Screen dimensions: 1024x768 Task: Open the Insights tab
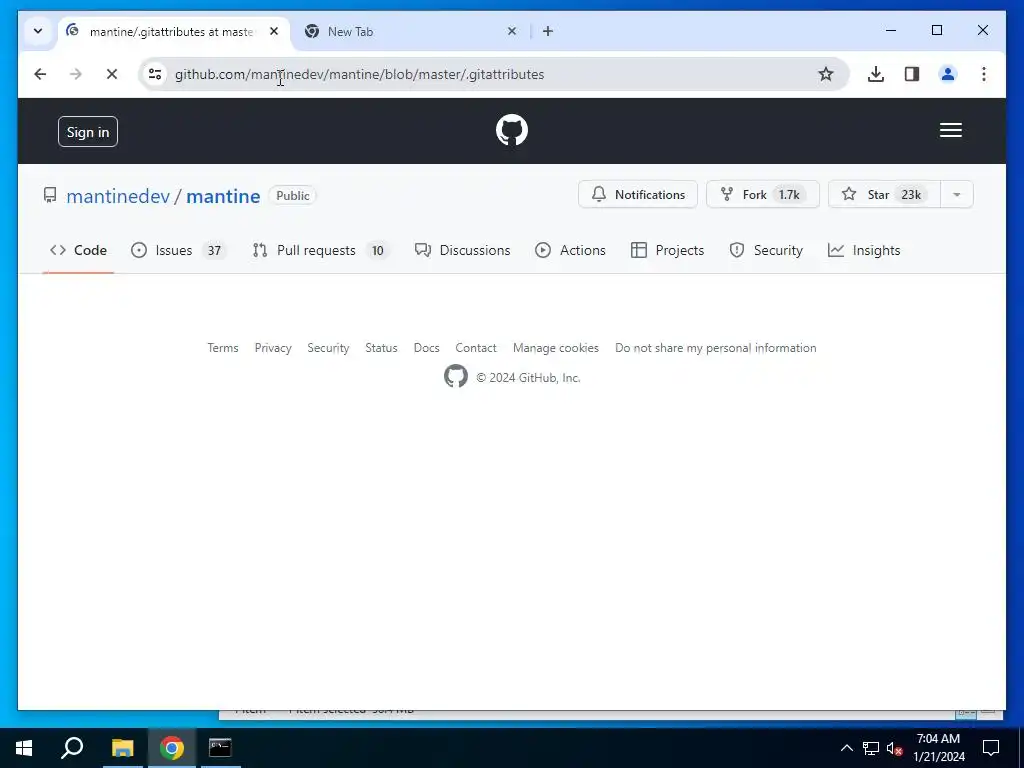864,250
